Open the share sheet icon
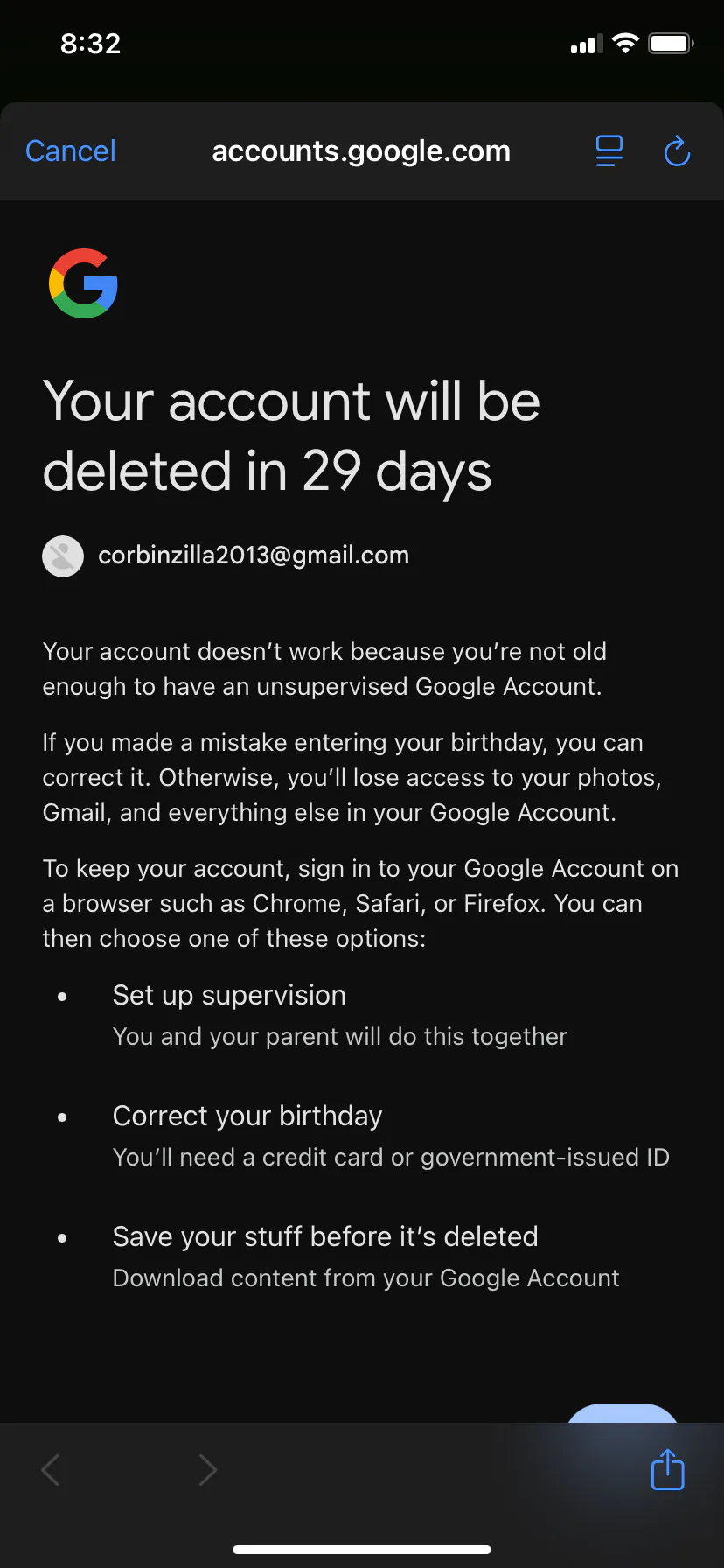This screenshot has height=1568, width=724. pos(667,1469)
